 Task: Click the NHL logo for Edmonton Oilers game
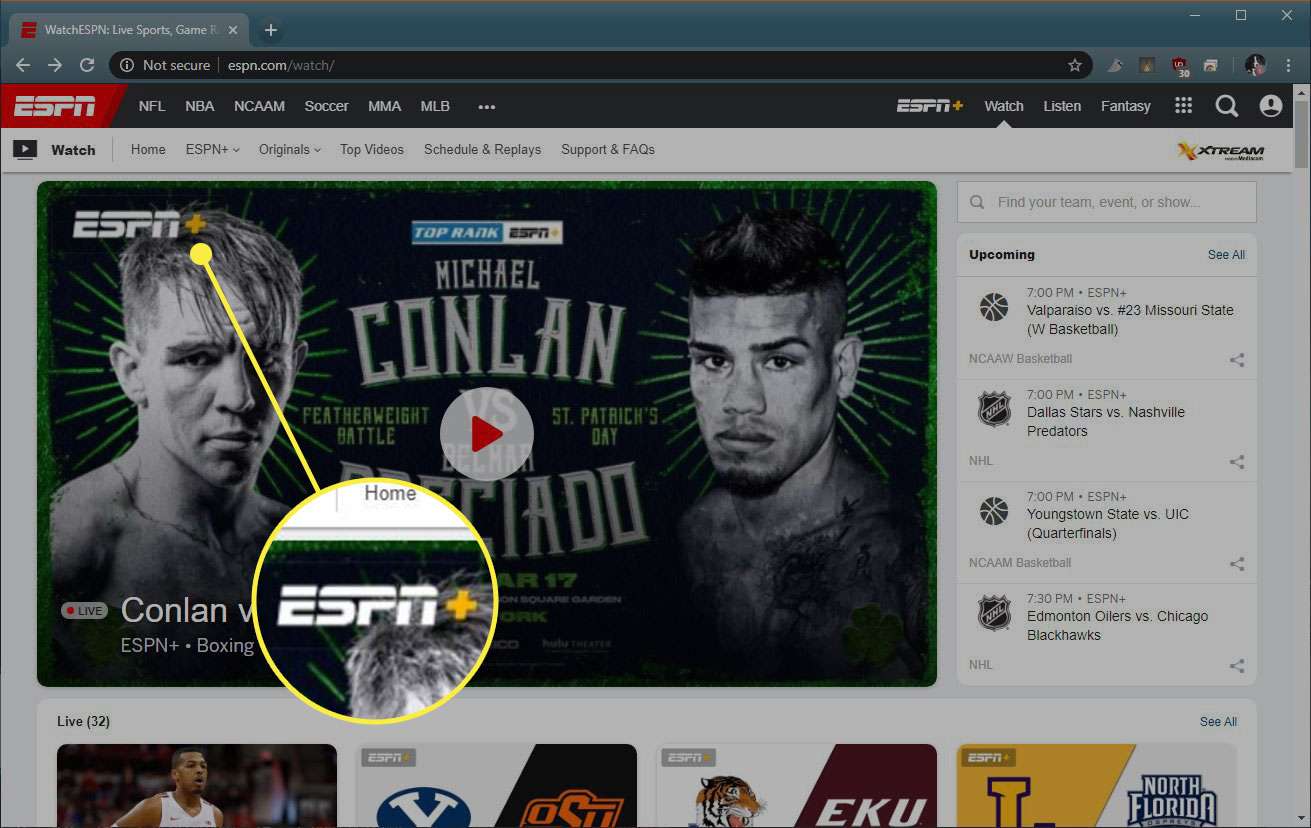(994, 613)
